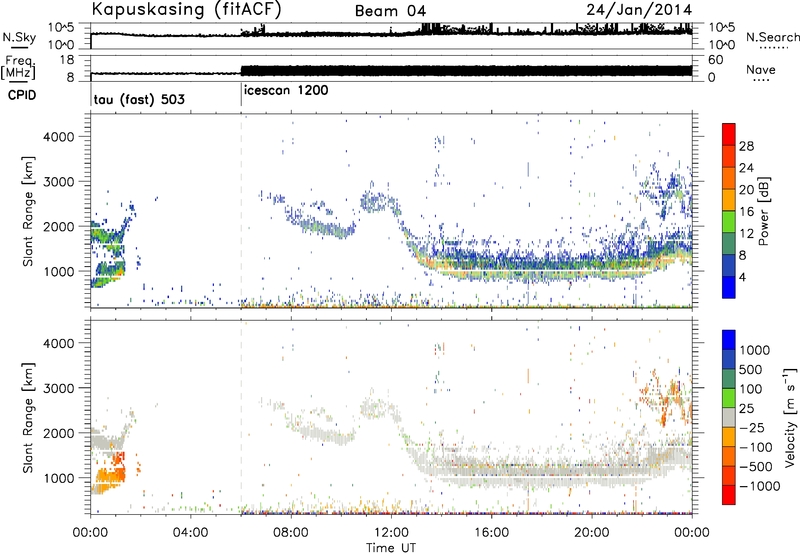This screenshot has height=554, width=800.
Task: Click the 'icescan 1200' CPID text
Action: [x=286, y=90]
